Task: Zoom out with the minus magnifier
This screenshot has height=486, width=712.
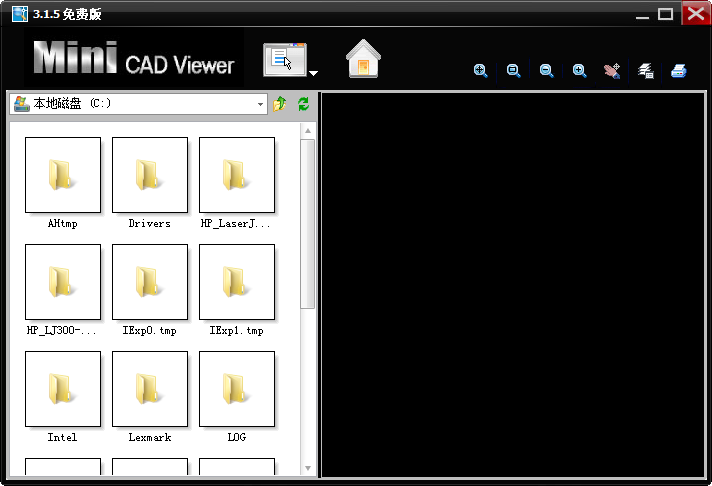Action: click(547, 71)
